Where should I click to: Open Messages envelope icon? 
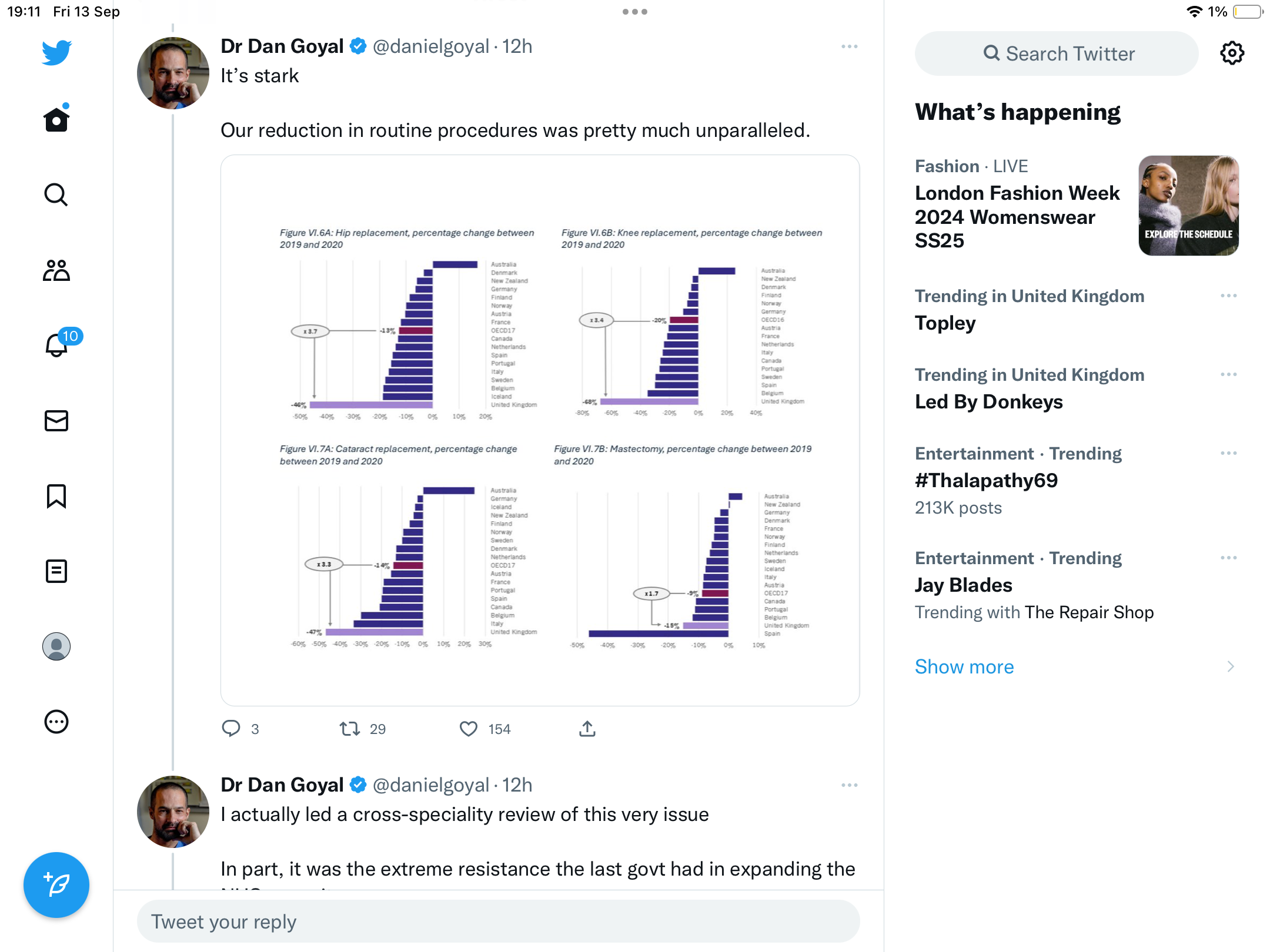pos(56,420)
